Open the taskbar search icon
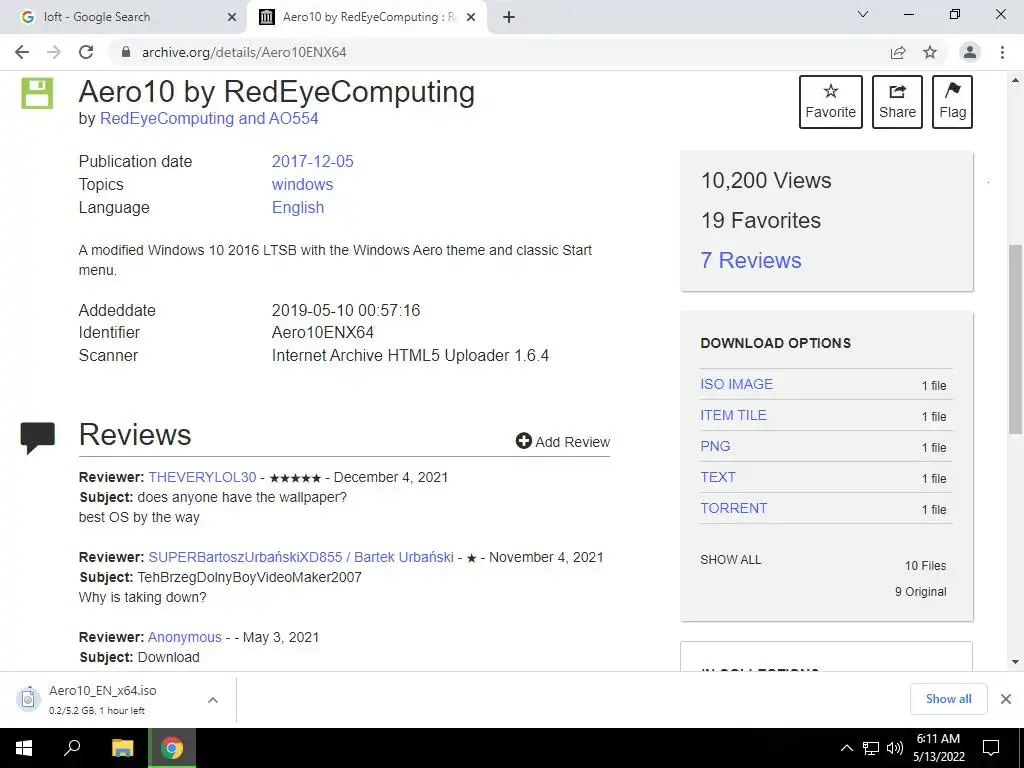1024x768 pixels. pos(72,748)
